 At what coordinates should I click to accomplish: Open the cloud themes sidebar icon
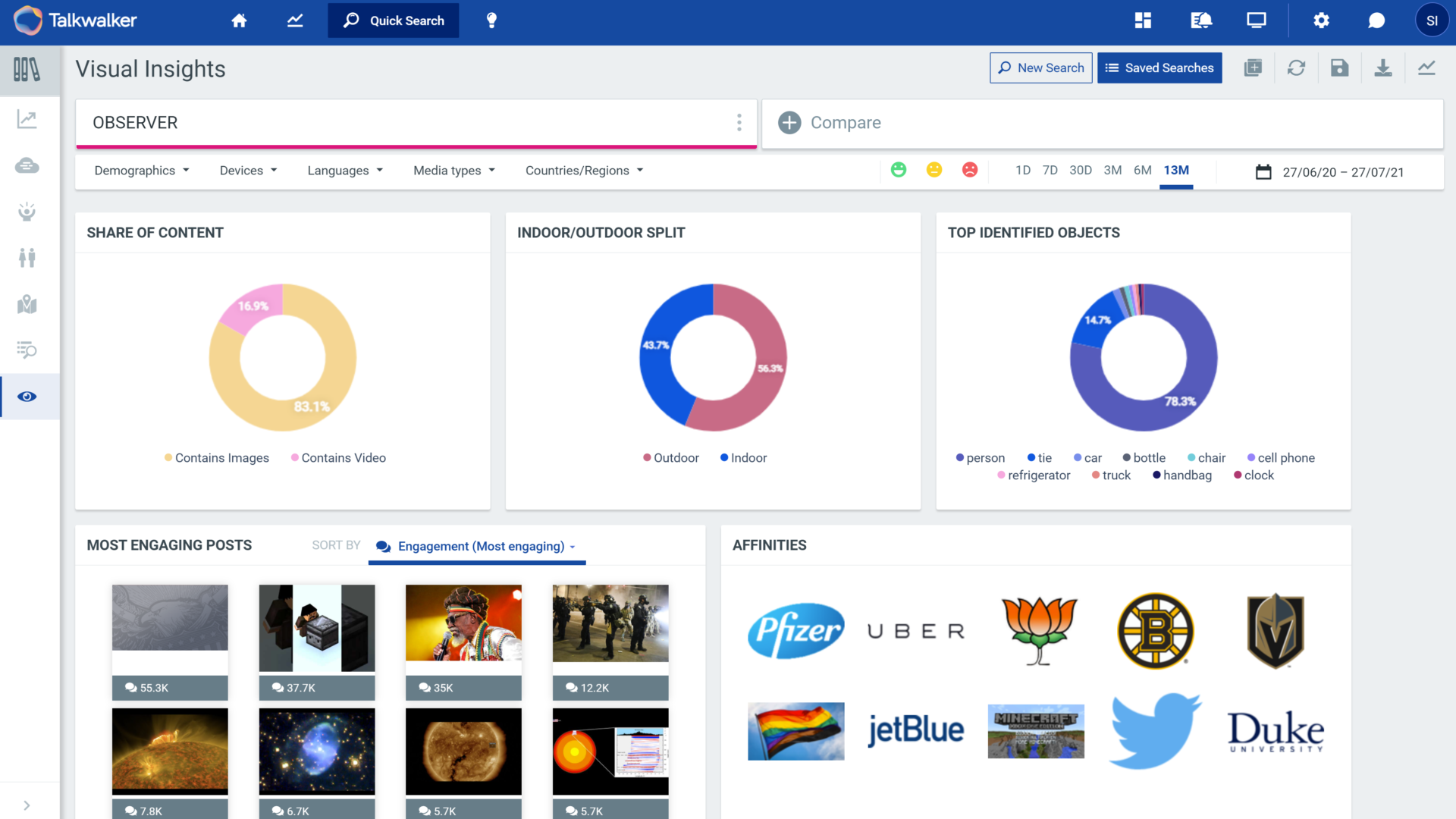(x=27, y=165)
